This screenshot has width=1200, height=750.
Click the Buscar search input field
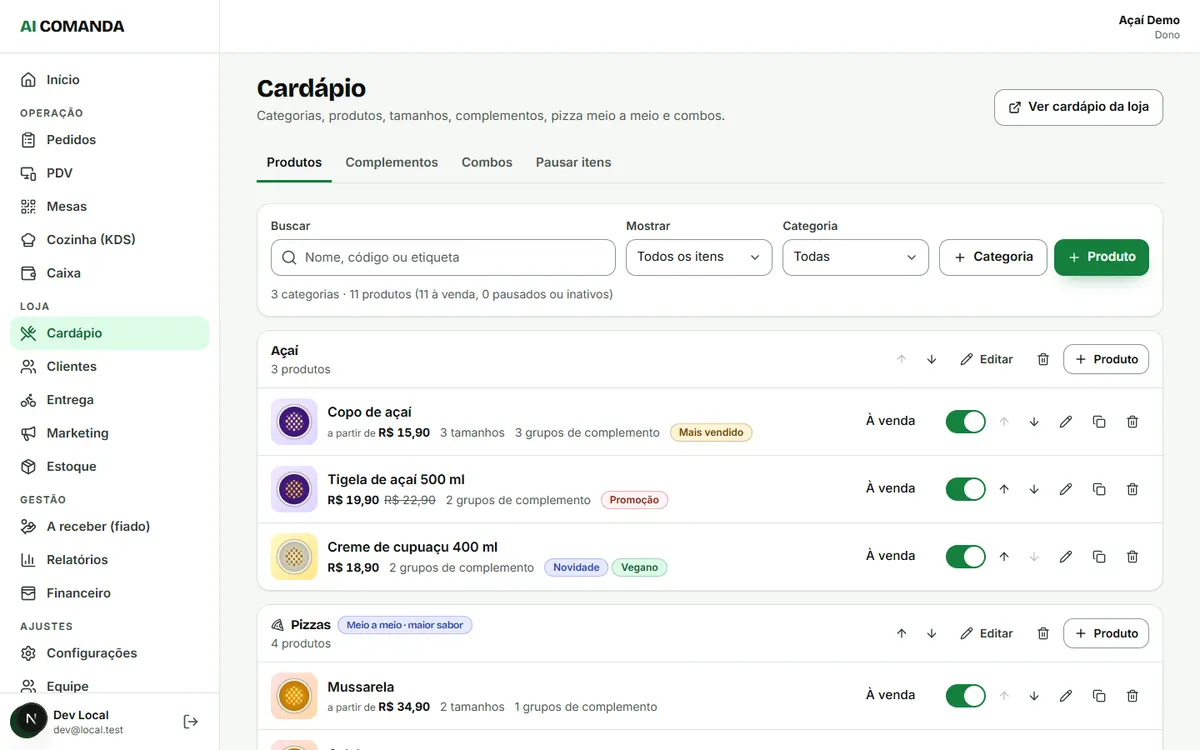point(443,257)
